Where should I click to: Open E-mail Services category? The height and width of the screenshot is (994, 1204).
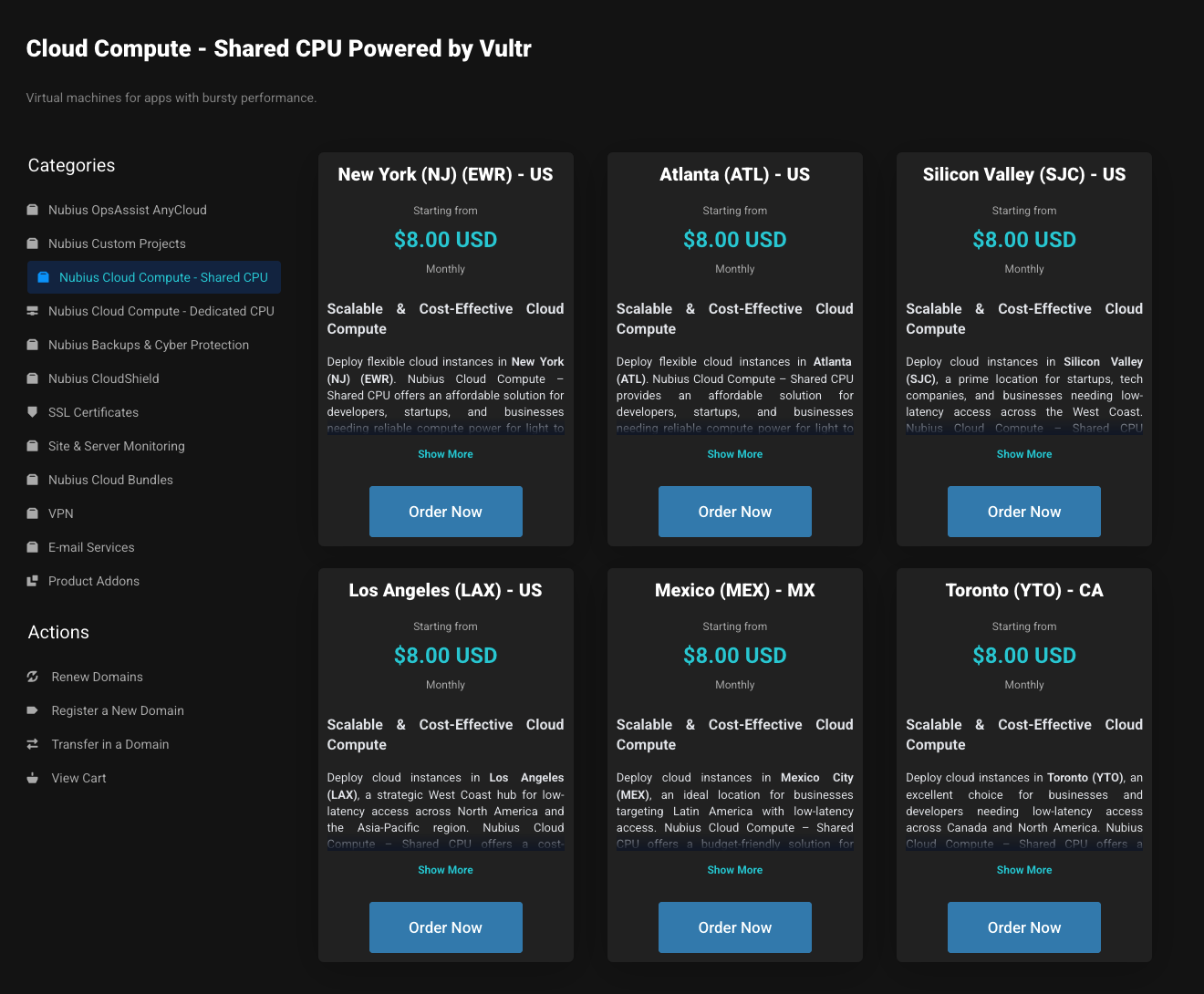pos(91,547)
